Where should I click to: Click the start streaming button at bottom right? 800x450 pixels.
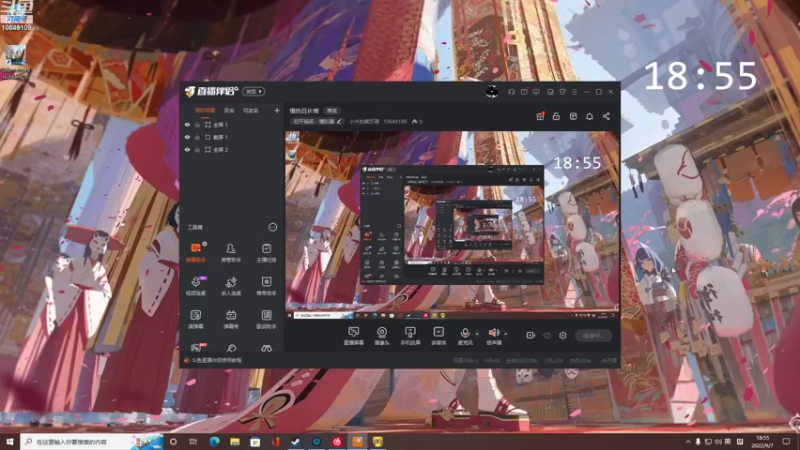pyautogui.click(x=593, y=335)
